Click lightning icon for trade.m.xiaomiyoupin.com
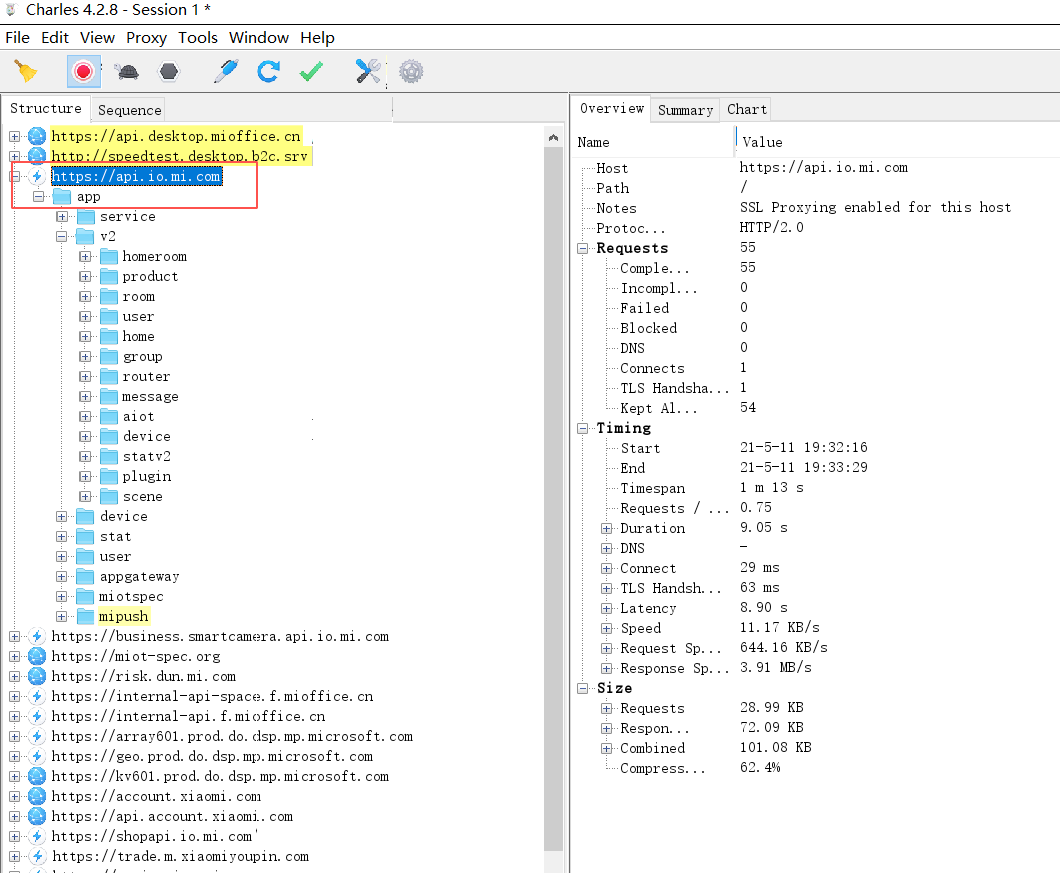The image size is (1060, 873). click(37, 856)
